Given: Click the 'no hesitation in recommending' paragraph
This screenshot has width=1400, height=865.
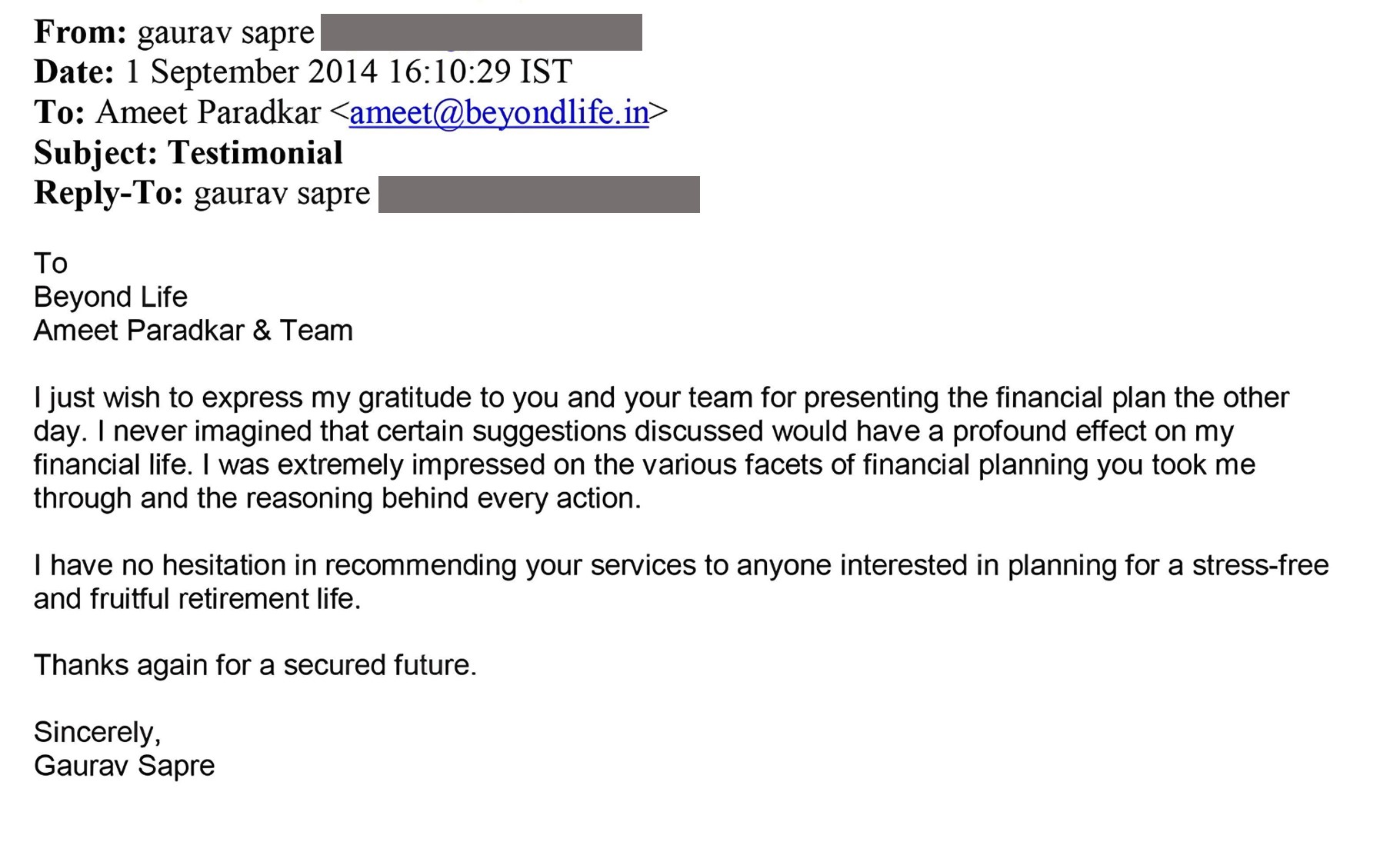Looking at the screenshot, I should 681,582.
